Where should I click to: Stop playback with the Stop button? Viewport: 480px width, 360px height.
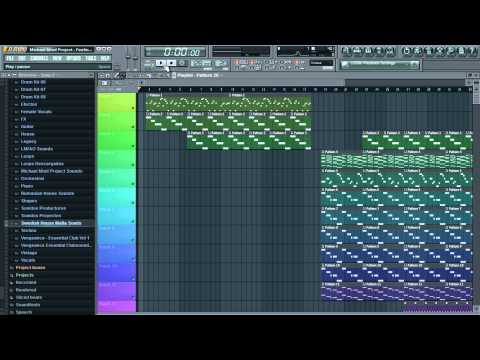[171, 63]
